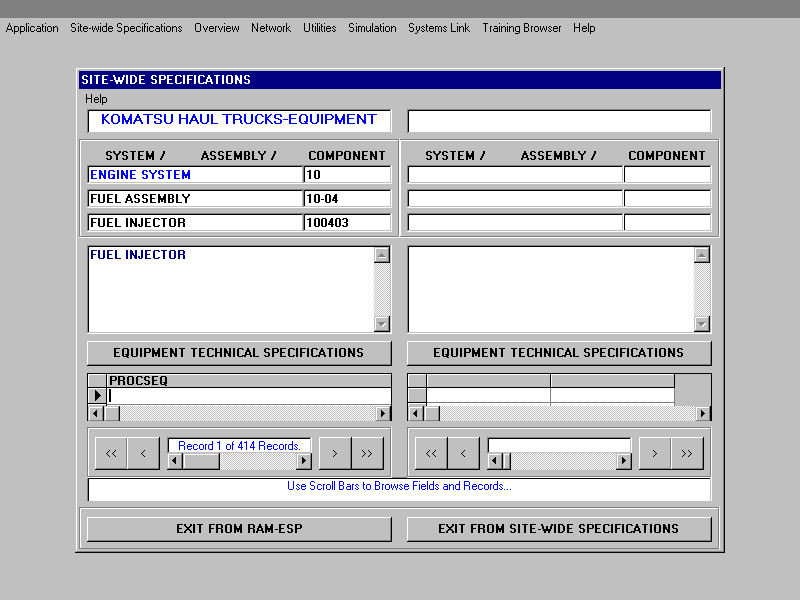
Task: Click scroll-up arrow of right empty description box
Action: pyautogui.click(x=702, y=255)
